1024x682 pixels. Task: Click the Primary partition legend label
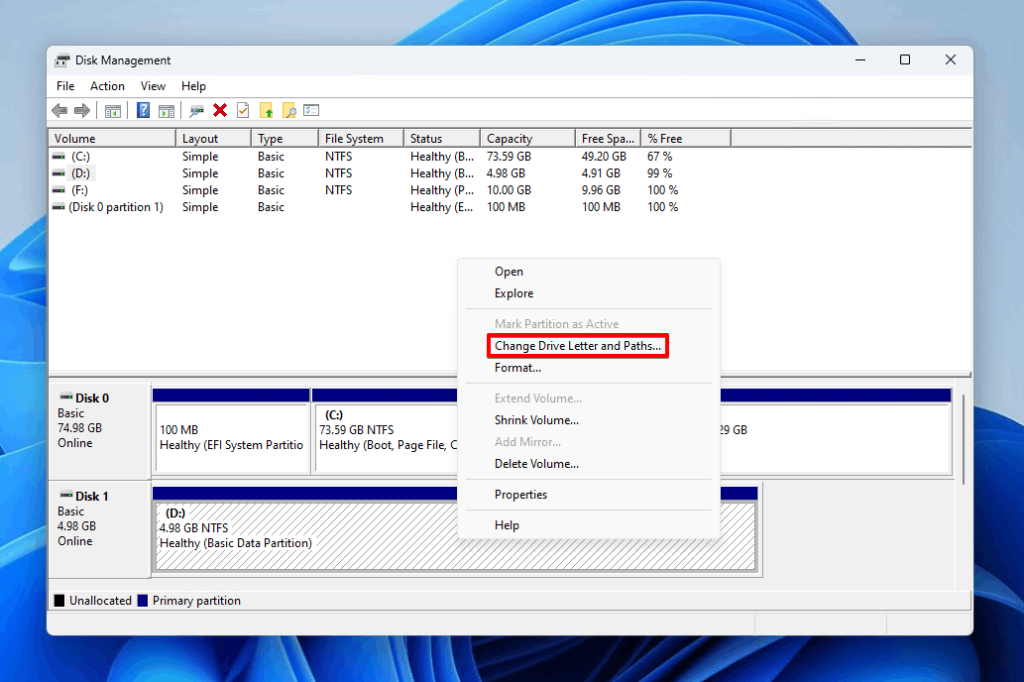coord(197,600)
